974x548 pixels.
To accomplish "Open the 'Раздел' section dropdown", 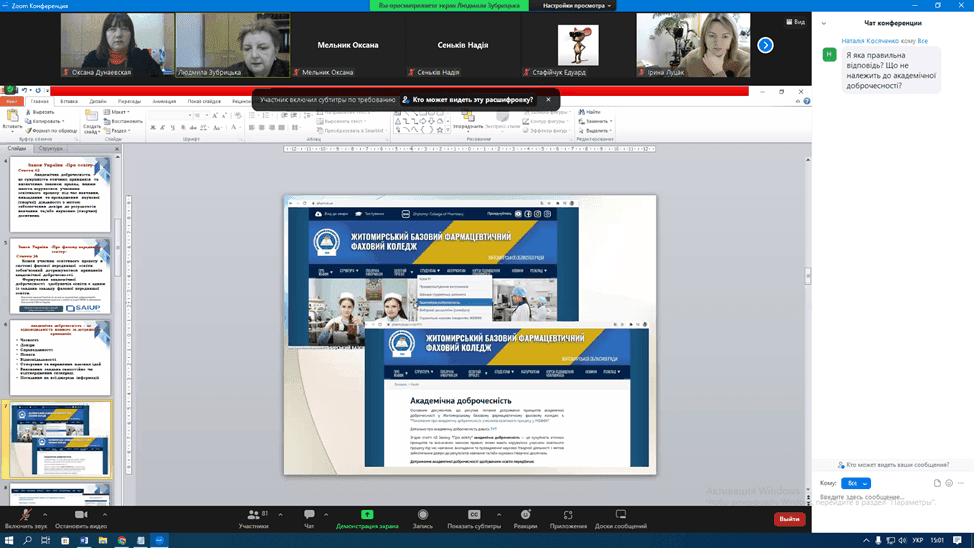I will [117, 130].
